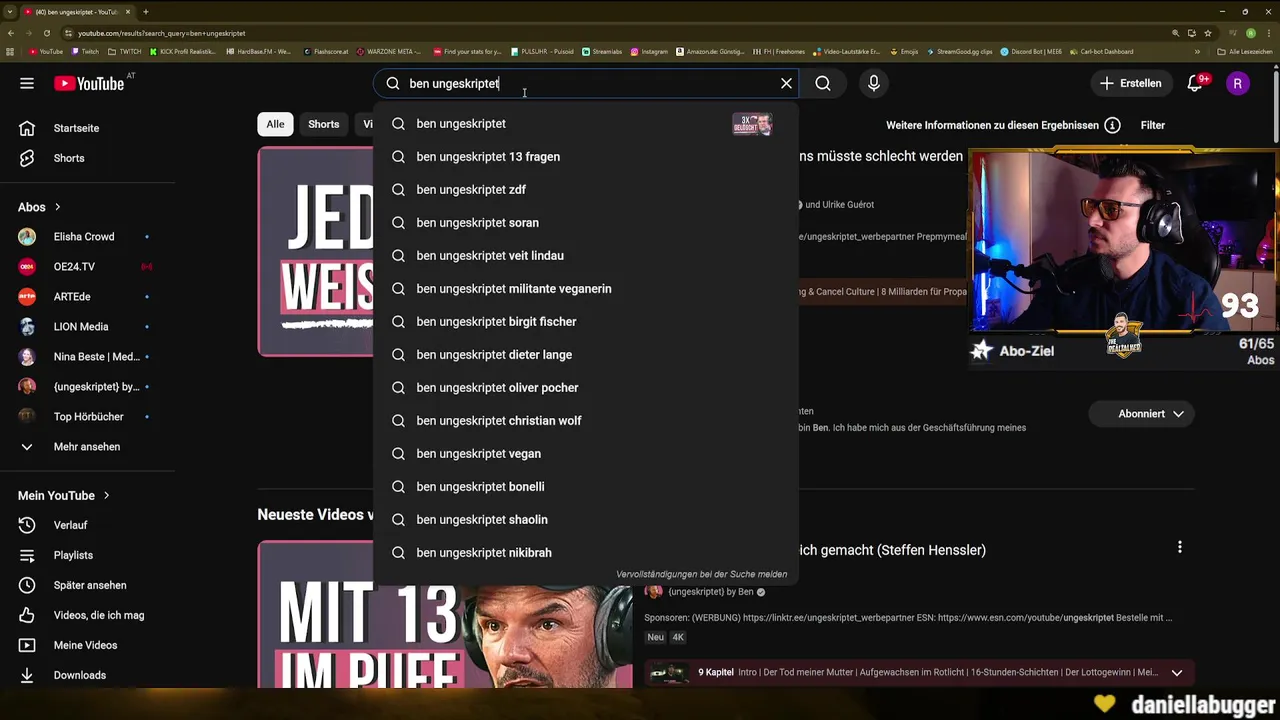The width and height of the screenshot is (1280, 720).
Task: Choose suggestion 'ben ungeskriptet zdf'
Action: [x=585, y=189]
